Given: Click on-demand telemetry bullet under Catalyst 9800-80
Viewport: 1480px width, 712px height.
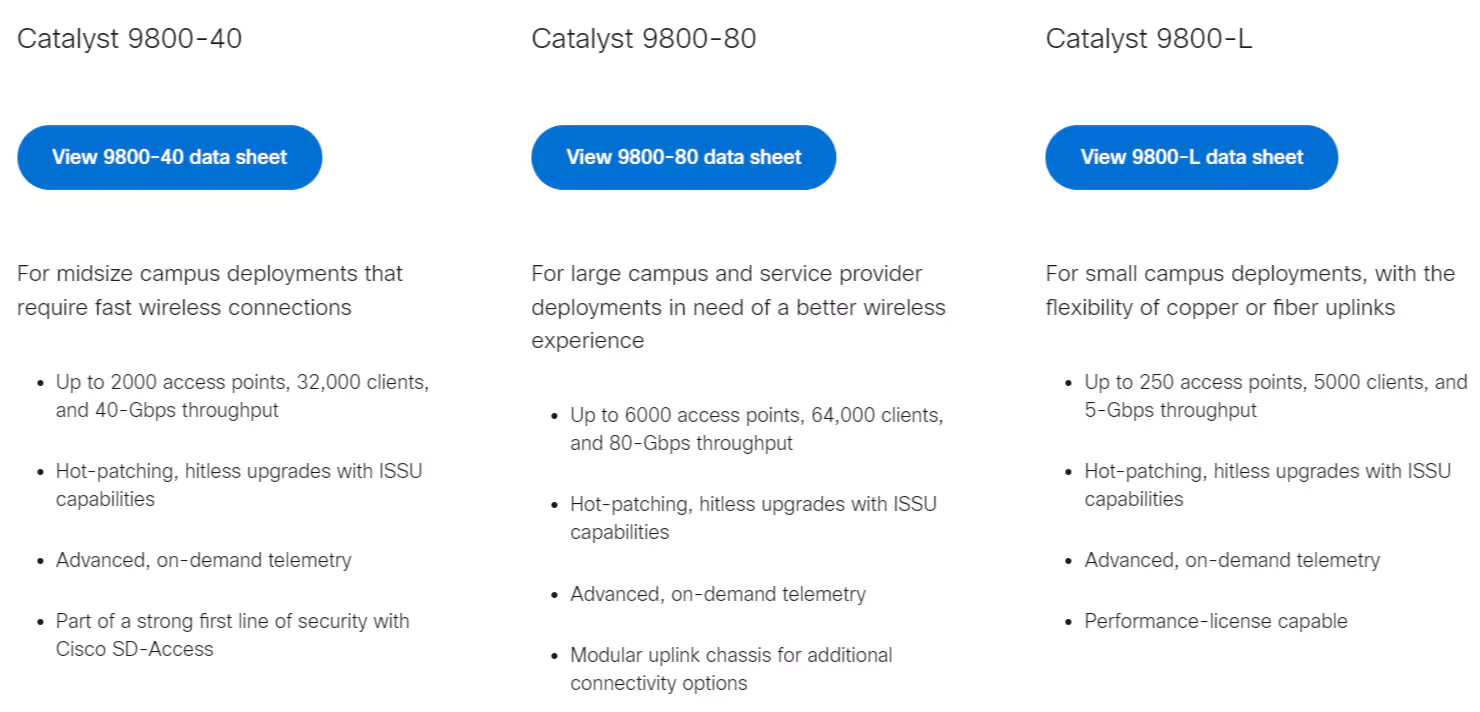Looking at the screenshot, I should pyautogui.click(x=717, y=594).
